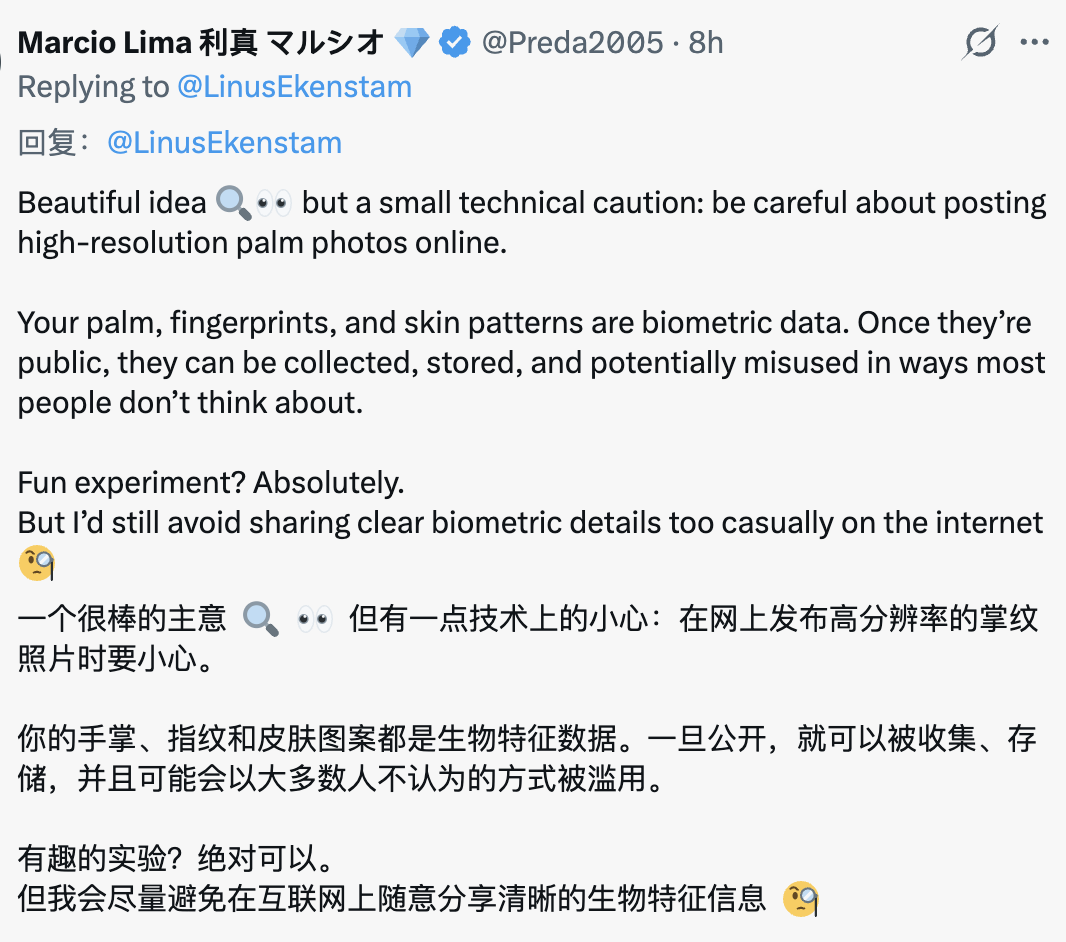Click the eyes emoji next to Beautiful idea
Screen dimensions: 1066x942
[276, 201]
